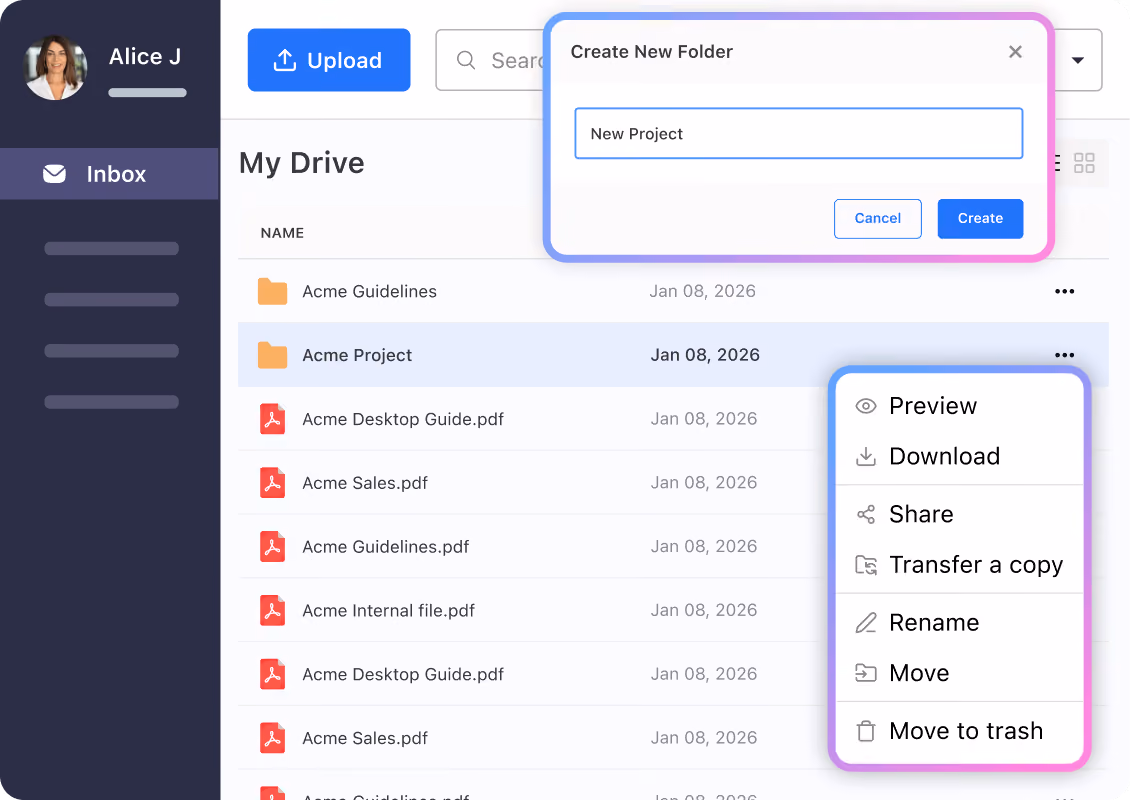
Task: Click the New Project folder name field
Action: coord(798,133)
